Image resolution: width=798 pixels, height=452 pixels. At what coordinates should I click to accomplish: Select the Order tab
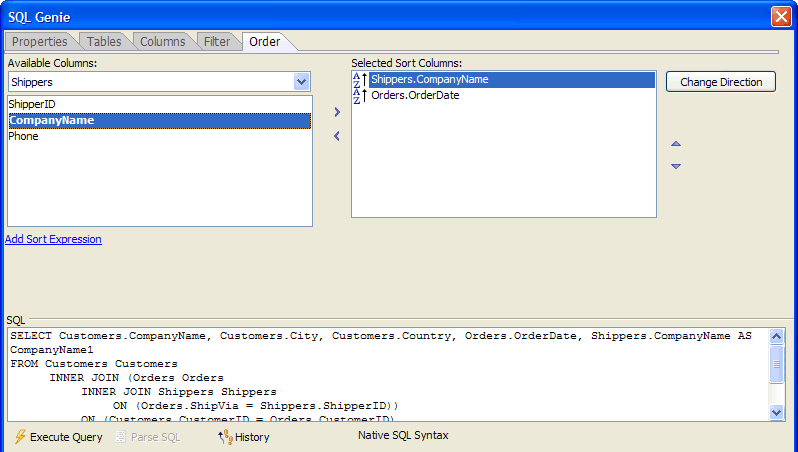pos(265,42)
